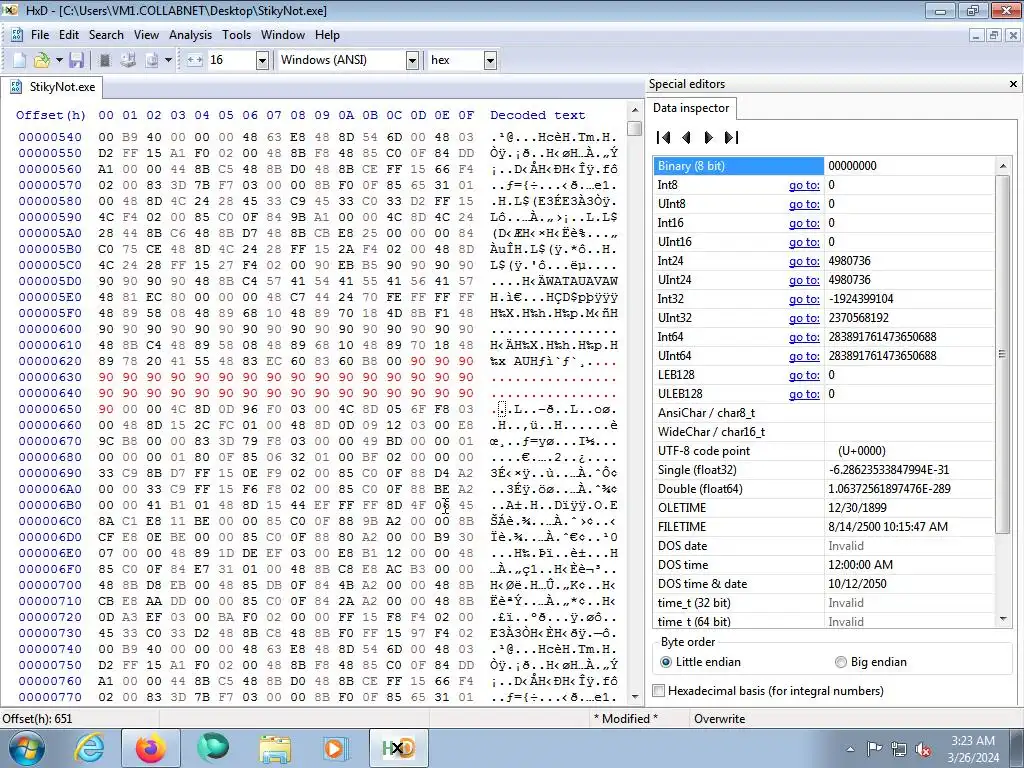Viewport: 1024px width, 768px height.
Task: Click hex editor scrollbar up arrow
Action: point(634,109)
